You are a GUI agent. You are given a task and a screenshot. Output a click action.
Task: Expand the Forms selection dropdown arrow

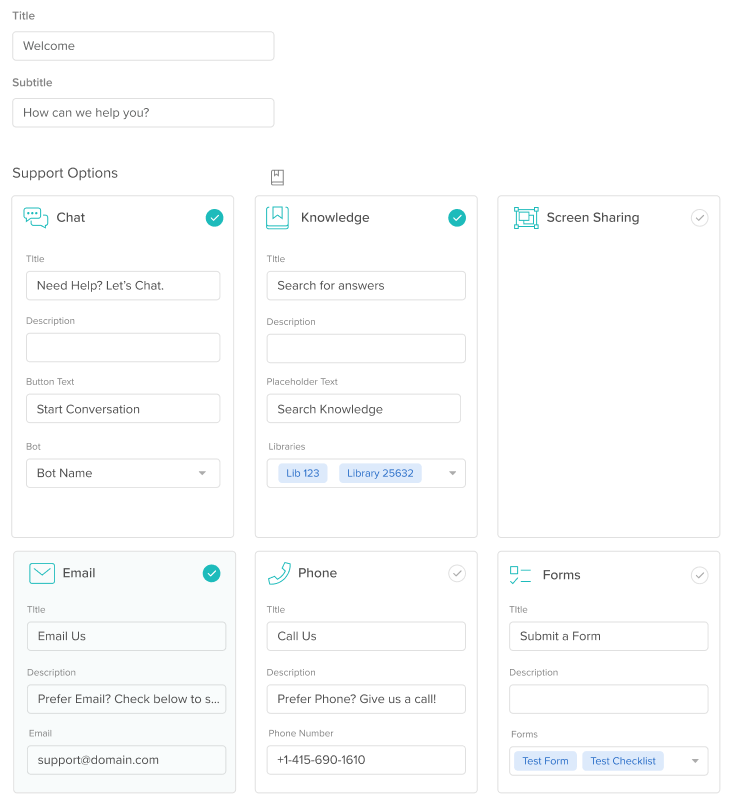[695, 761]
